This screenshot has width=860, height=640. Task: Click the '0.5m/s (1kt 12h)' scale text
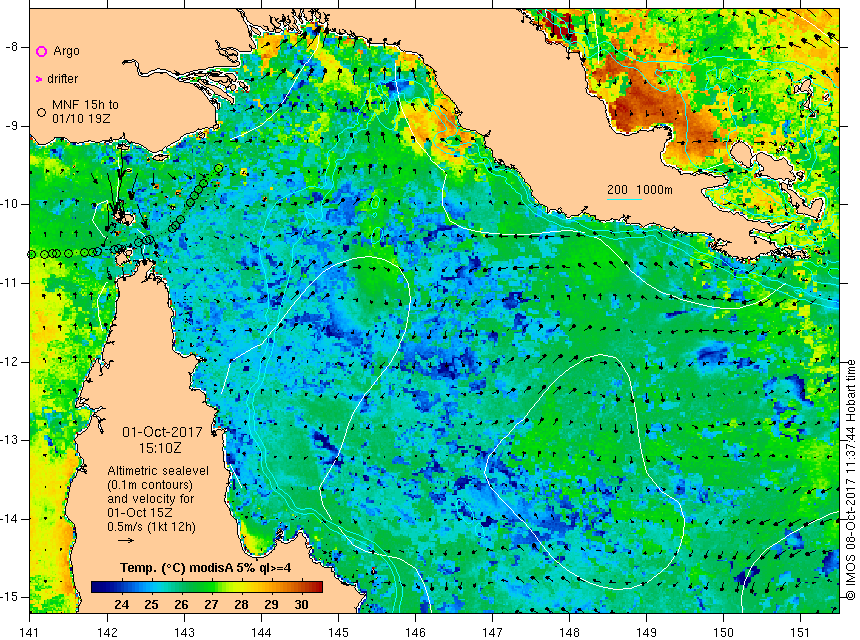151,527
